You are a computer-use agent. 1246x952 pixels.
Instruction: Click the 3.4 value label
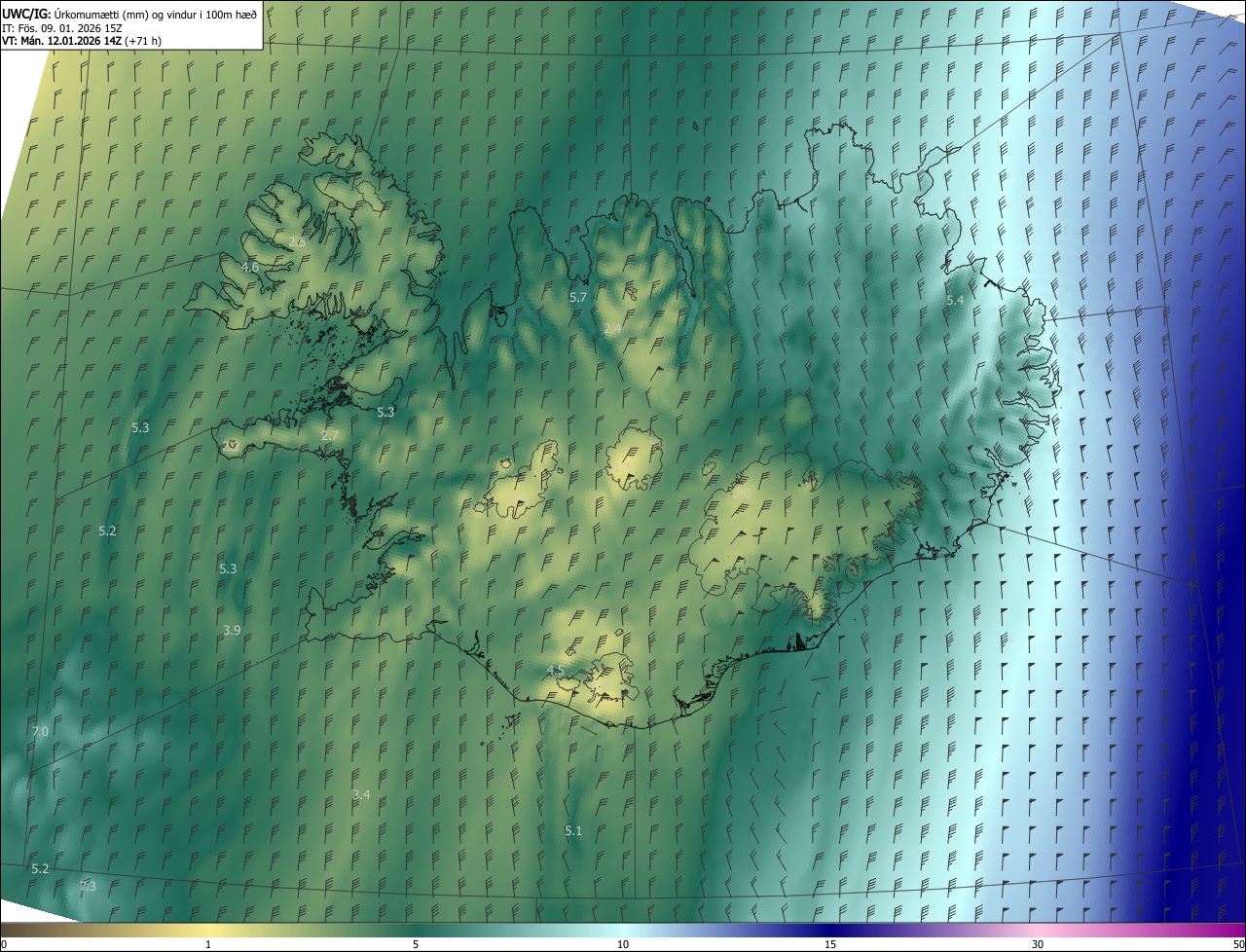(x=361, y=795)
